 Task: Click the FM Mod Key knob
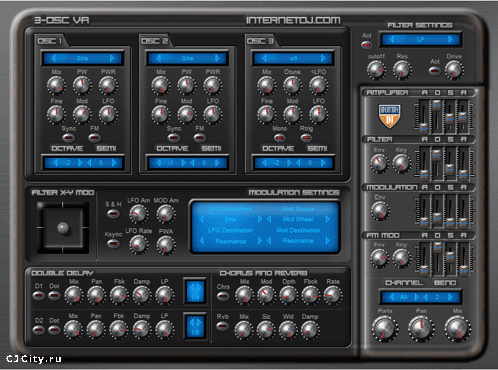(x=401, y=258)
